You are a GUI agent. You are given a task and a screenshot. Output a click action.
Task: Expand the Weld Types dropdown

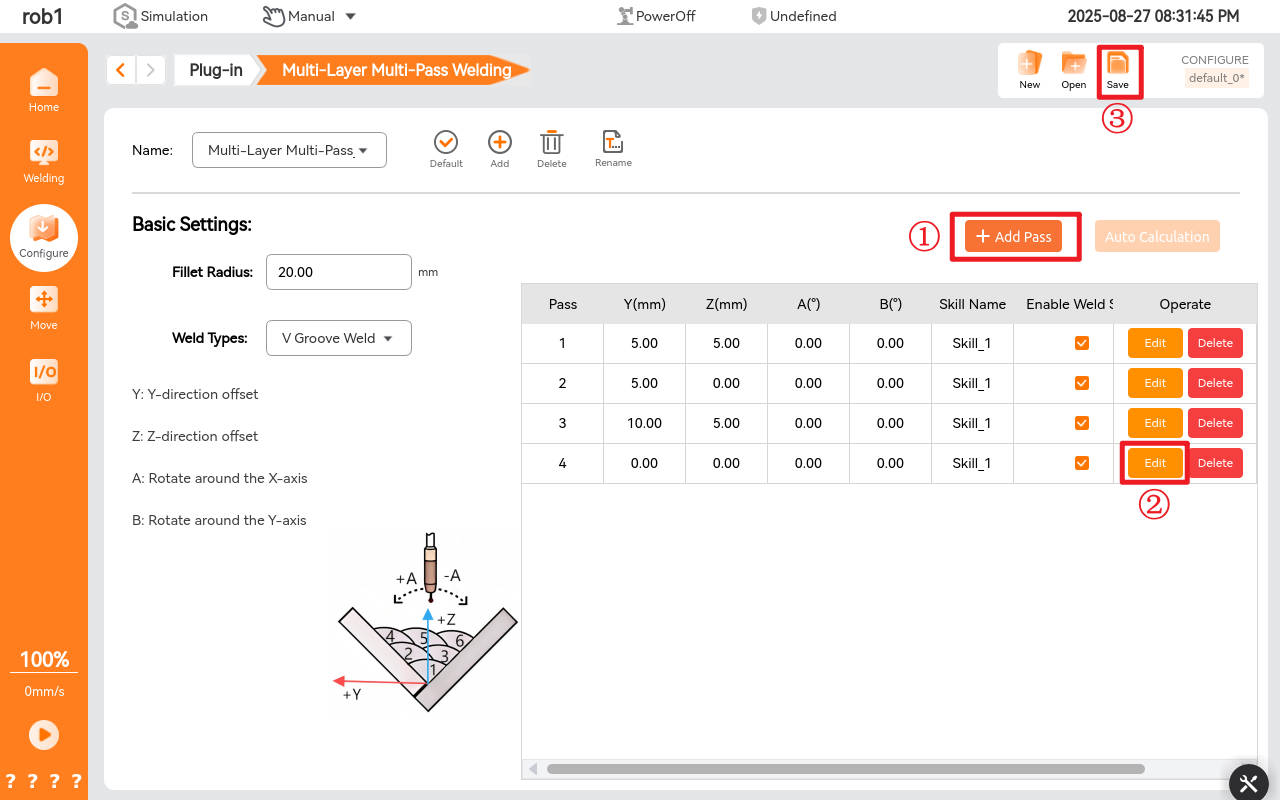point(338,338)
